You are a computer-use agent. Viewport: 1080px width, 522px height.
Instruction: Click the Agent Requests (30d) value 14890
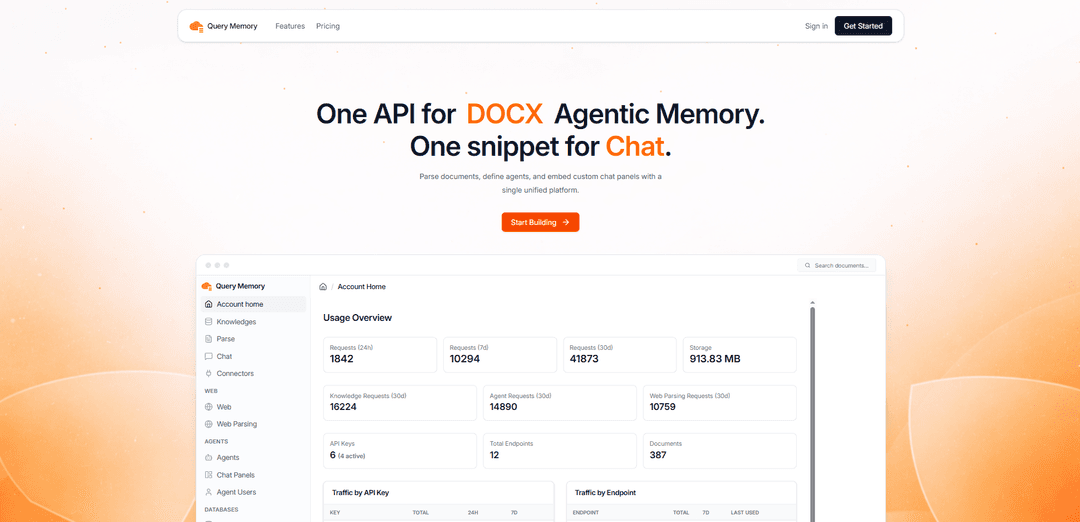[x=503, y=407]
